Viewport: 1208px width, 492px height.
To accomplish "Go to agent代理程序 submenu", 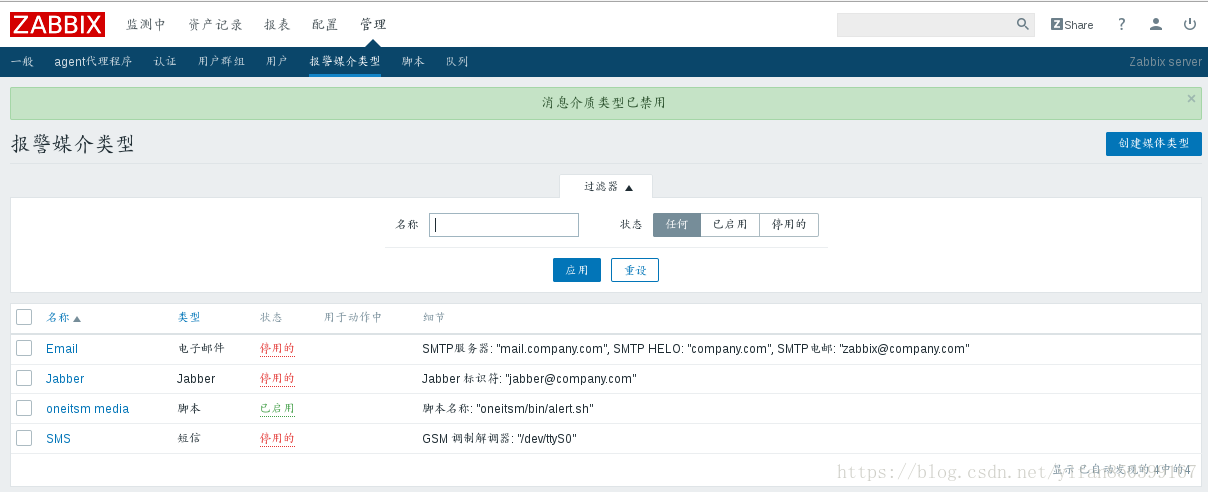I will [x=93, y=62].
